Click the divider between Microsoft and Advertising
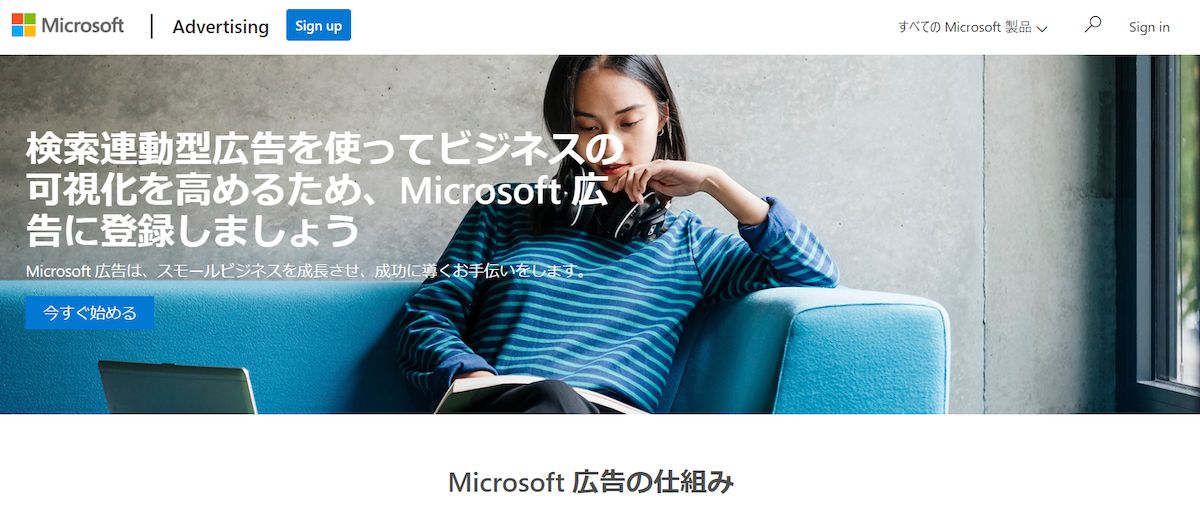The height and width of the screenshot is (532, 1200). coord(152,26)
